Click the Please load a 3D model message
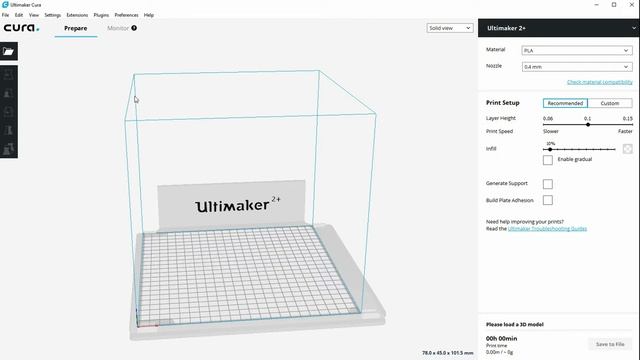The image size is (640, 360). click(515, 324)
